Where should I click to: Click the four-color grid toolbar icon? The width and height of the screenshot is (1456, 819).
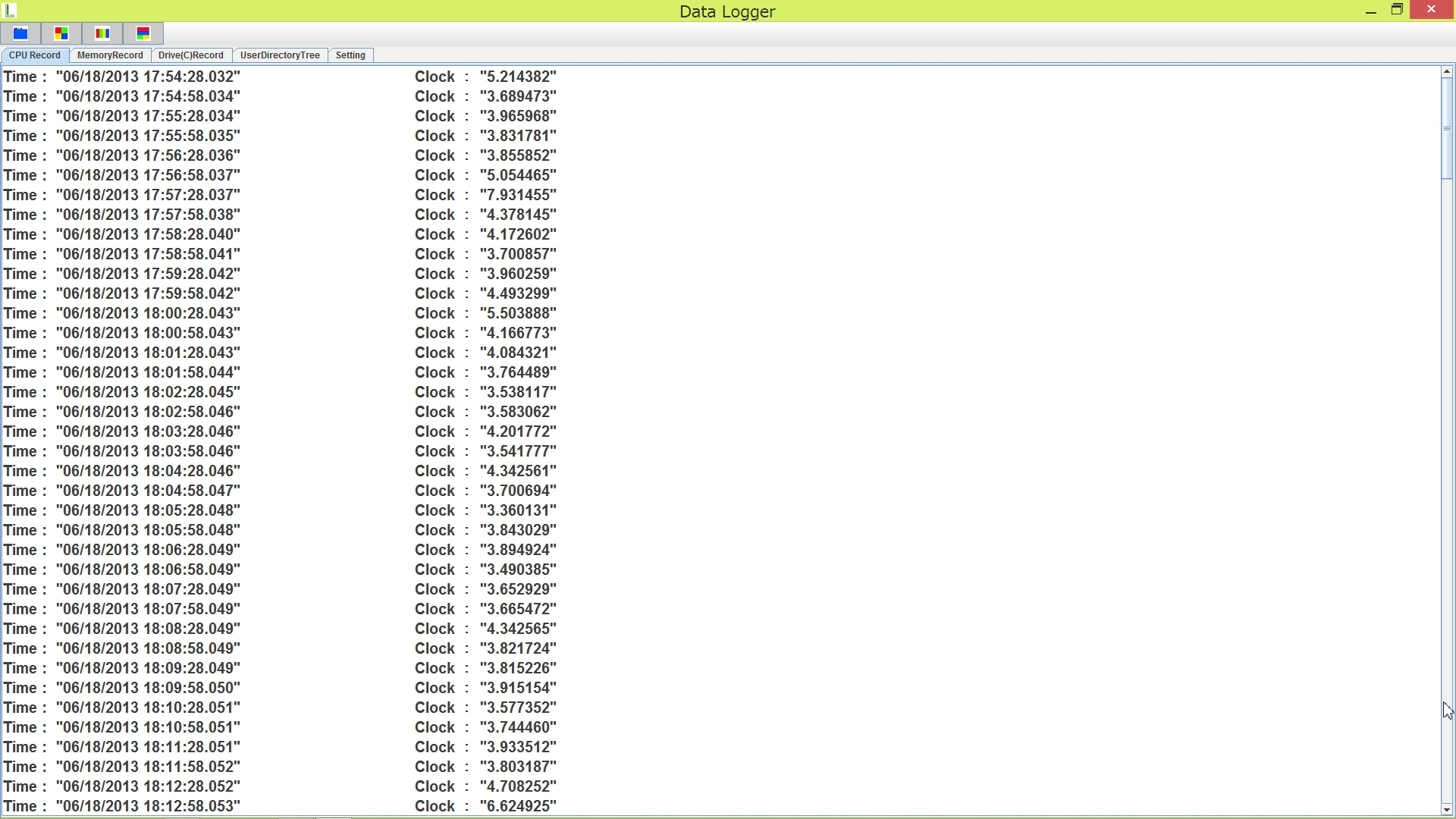coord(61,33)
